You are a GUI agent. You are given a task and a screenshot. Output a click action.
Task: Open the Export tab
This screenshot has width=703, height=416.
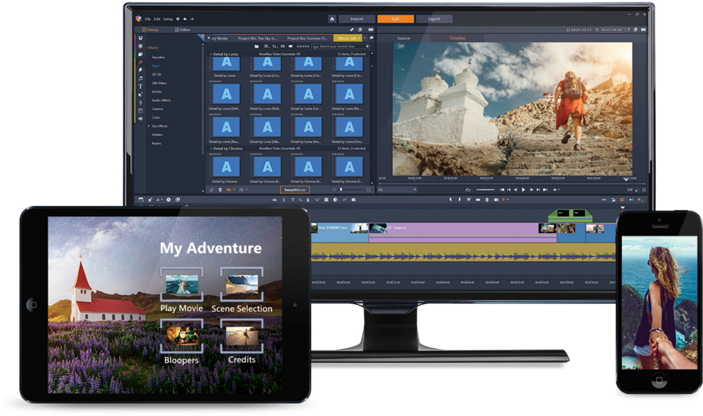coord(434,19)
